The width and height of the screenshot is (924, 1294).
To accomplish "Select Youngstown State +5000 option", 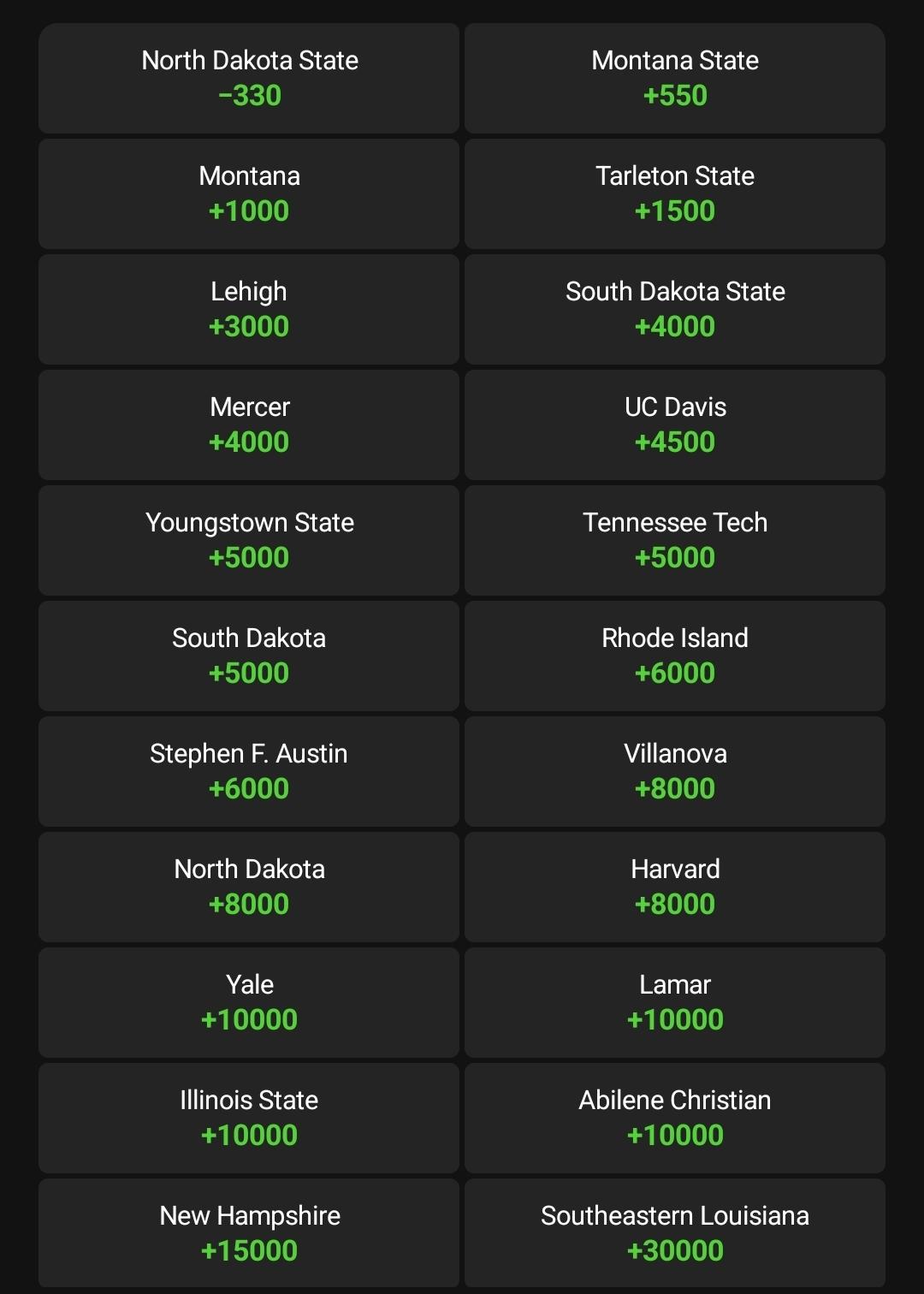I will pyautogui.click(x=249, y=540).
